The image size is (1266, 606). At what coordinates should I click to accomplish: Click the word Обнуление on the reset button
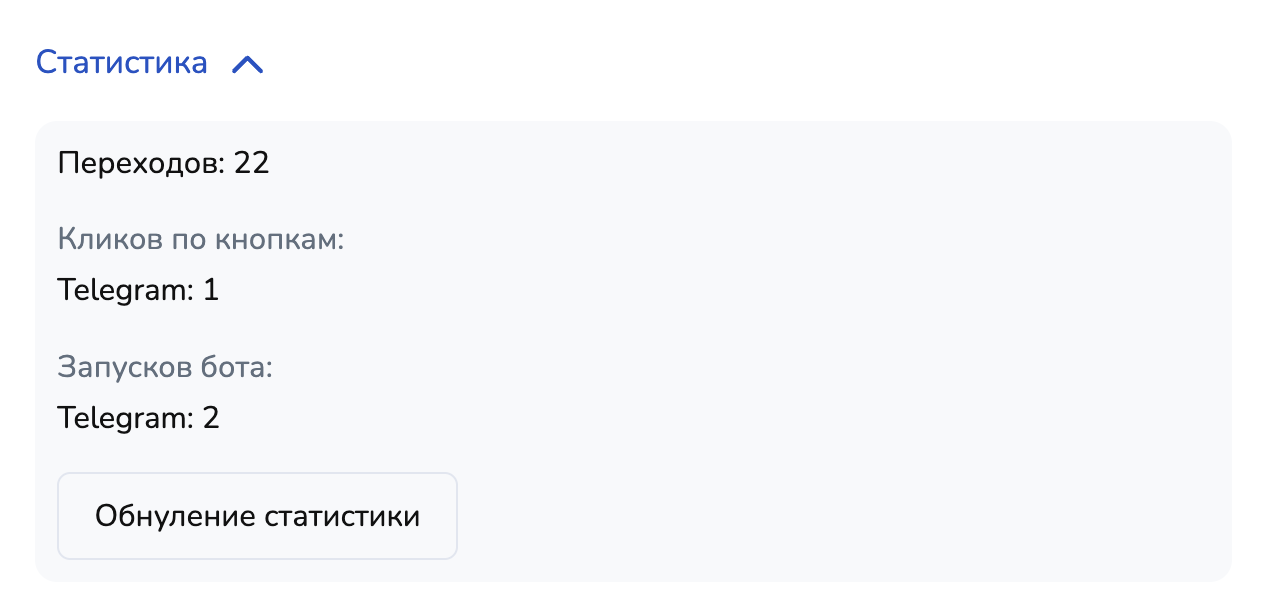pos(175,516)
